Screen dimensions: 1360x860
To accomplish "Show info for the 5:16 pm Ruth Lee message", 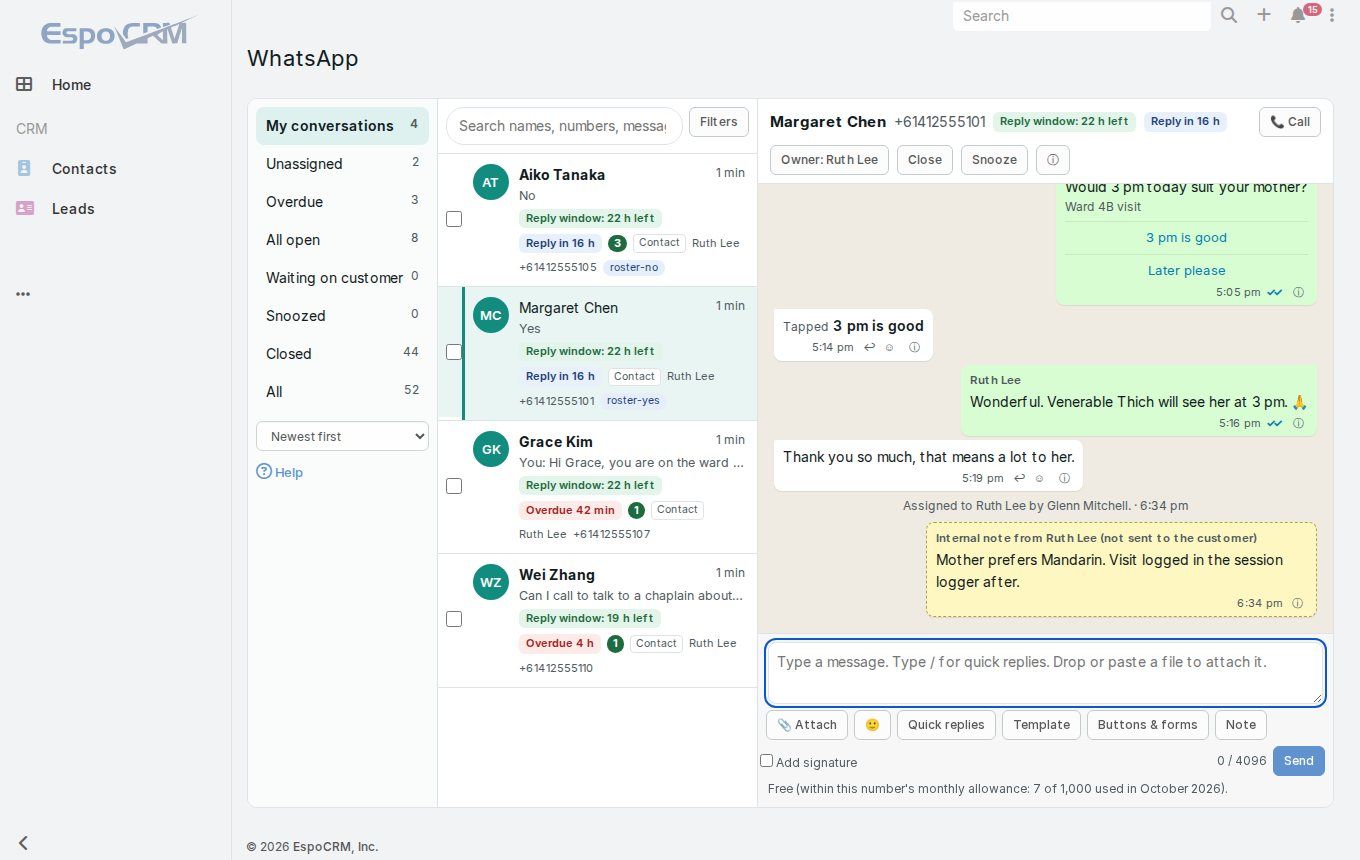I will pyautogui.click(x=1298, y=424).
